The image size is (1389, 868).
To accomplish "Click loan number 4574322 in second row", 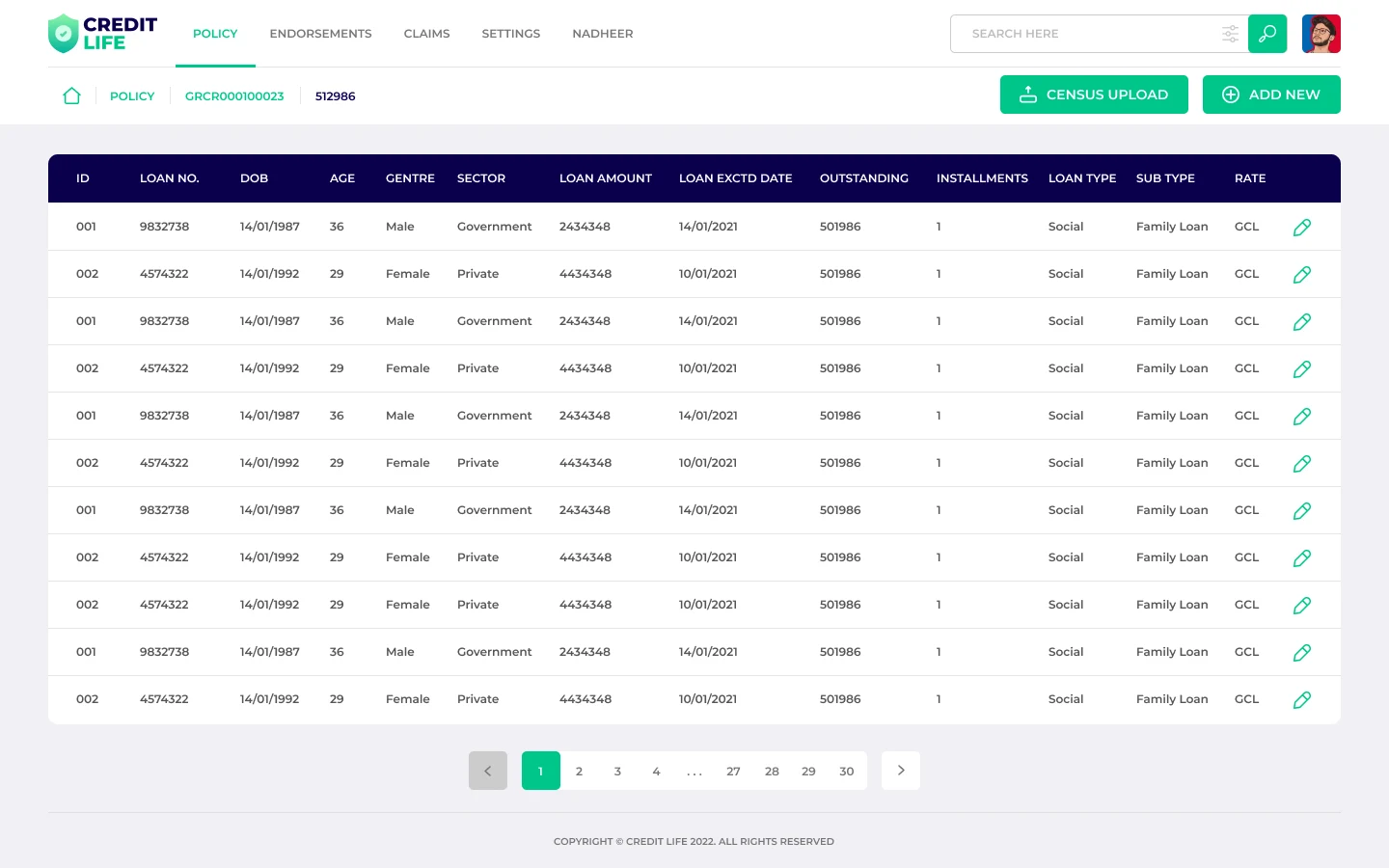I will click(x=164, y=274).
